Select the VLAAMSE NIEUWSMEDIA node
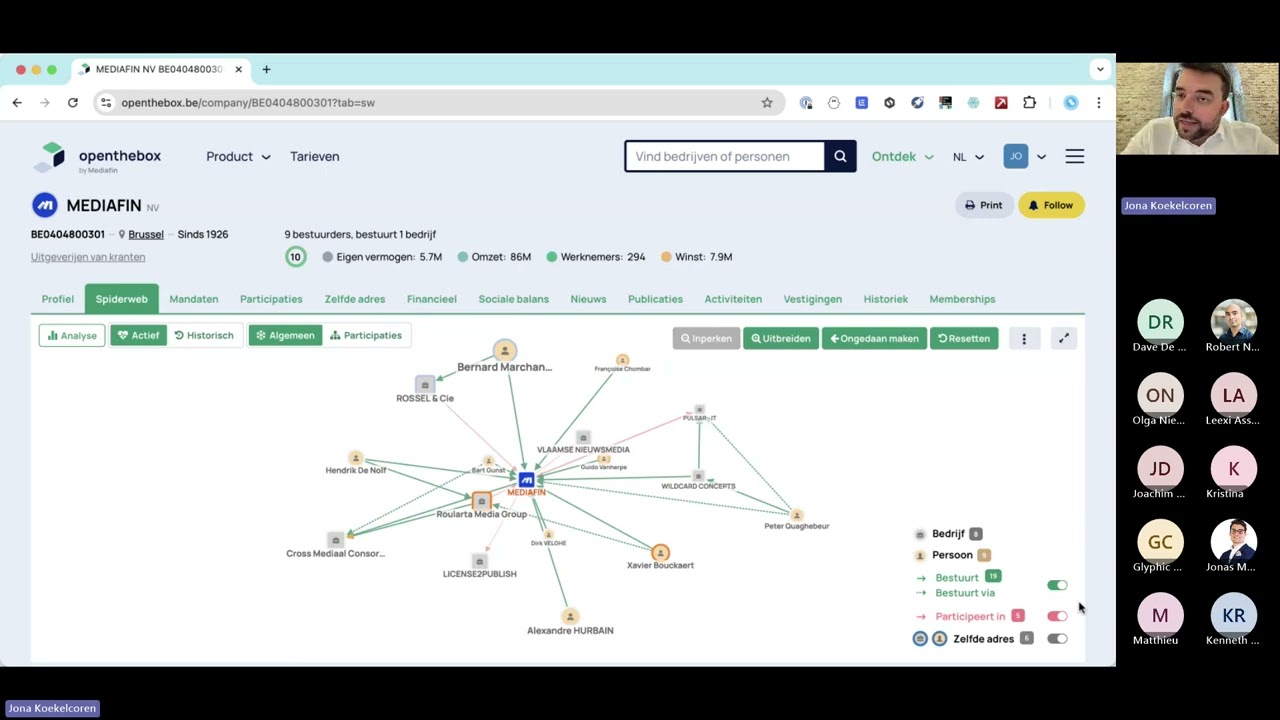This screenshot has width=1280, height=720. pyautogui.click(x=583, y=438)
